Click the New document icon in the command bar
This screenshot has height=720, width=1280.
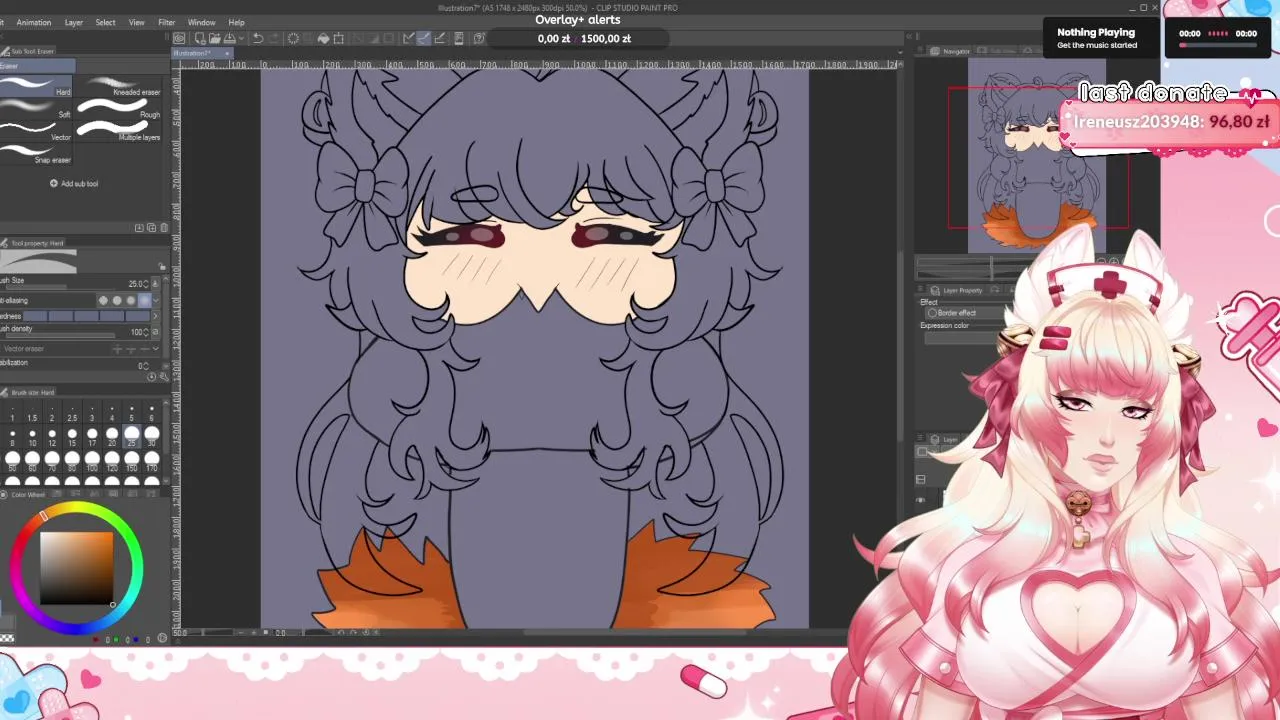tap(200, 39)
